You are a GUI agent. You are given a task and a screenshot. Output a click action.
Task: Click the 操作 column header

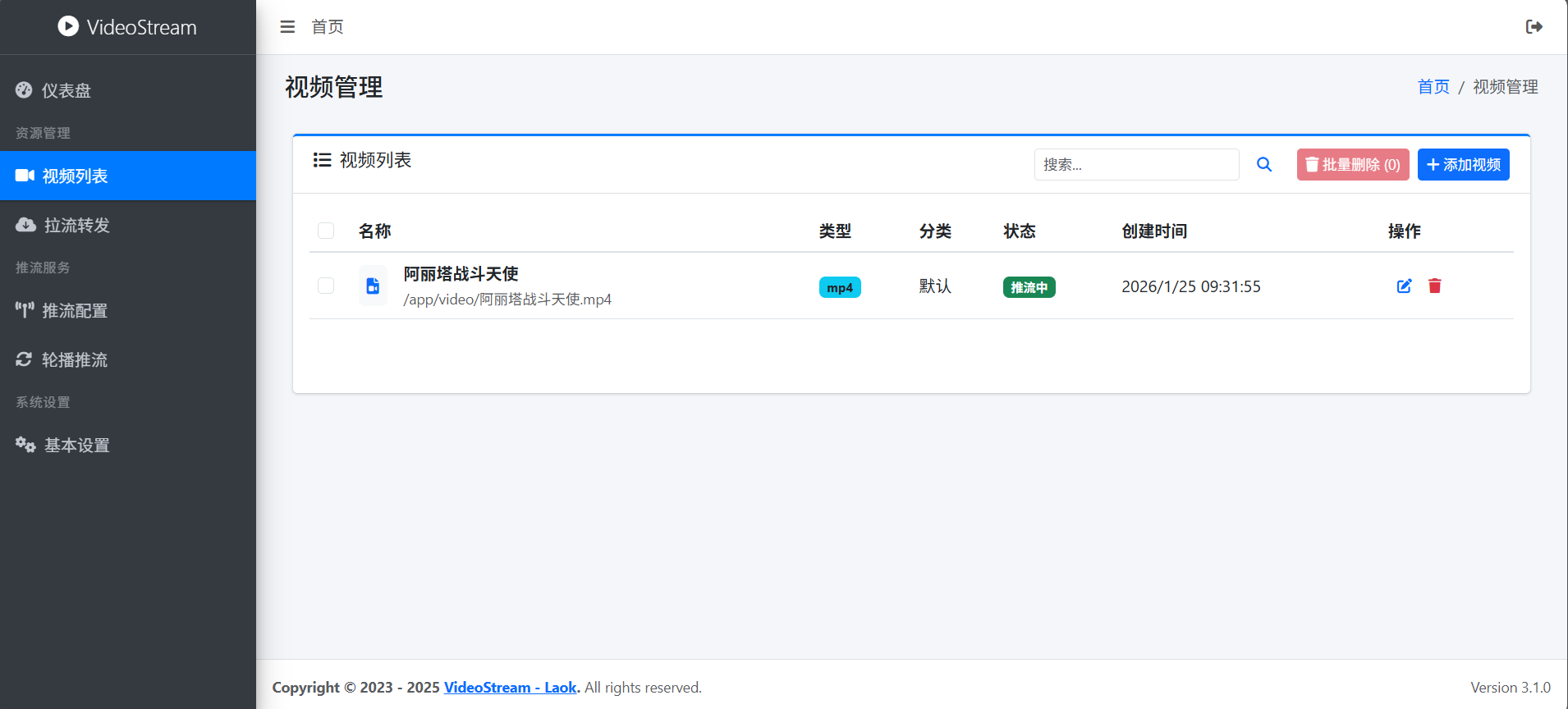[1405, 231]
